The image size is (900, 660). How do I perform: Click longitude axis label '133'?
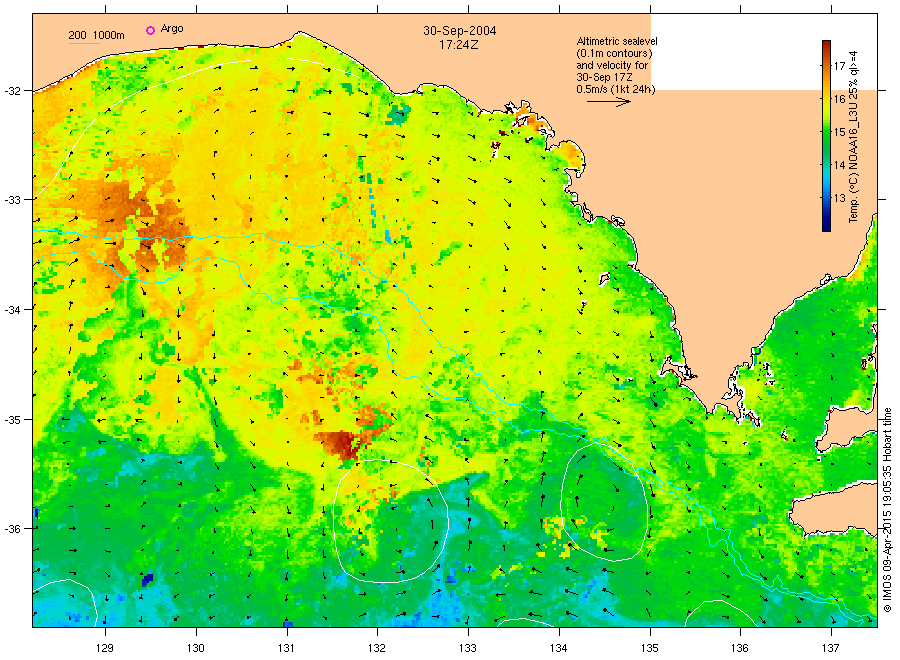468,648
